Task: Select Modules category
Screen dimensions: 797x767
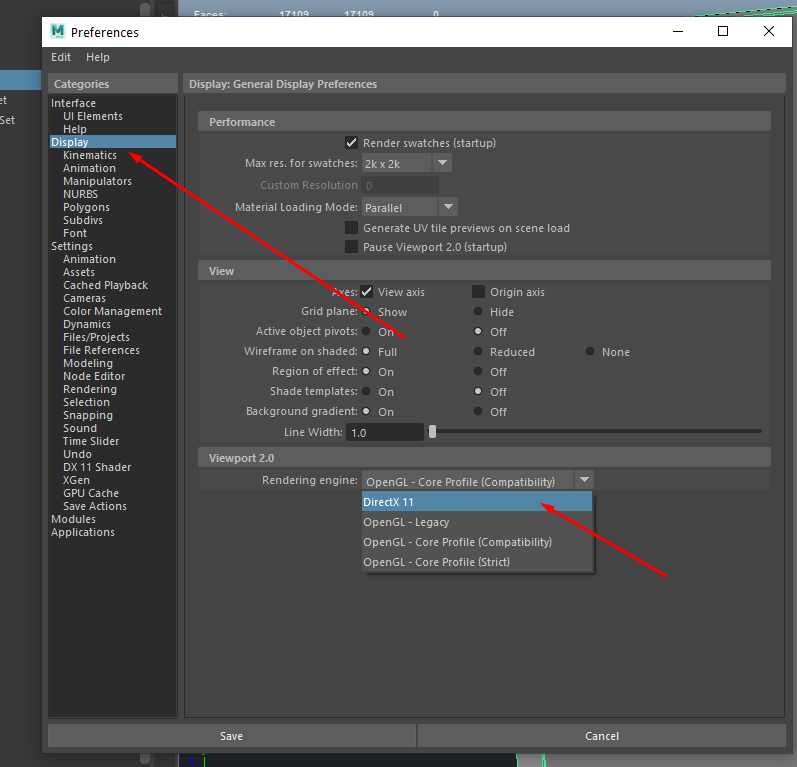Action: coord(73,519)
